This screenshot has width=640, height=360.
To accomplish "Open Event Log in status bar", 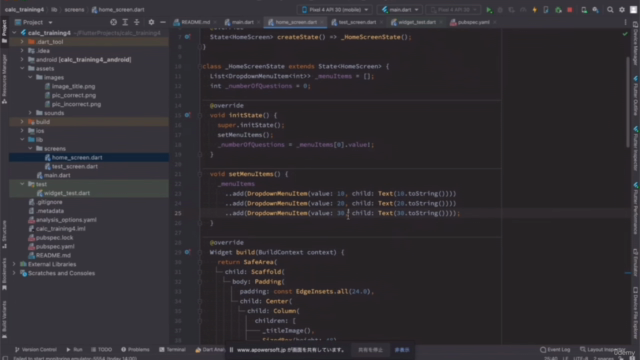I will 555,349.
